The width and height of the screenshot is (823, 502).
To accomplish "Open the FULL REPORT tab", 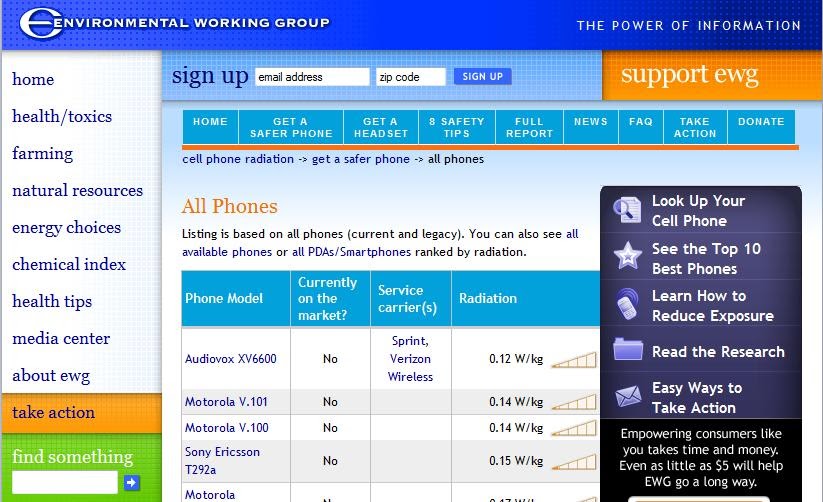I will [x=529, y=127].
